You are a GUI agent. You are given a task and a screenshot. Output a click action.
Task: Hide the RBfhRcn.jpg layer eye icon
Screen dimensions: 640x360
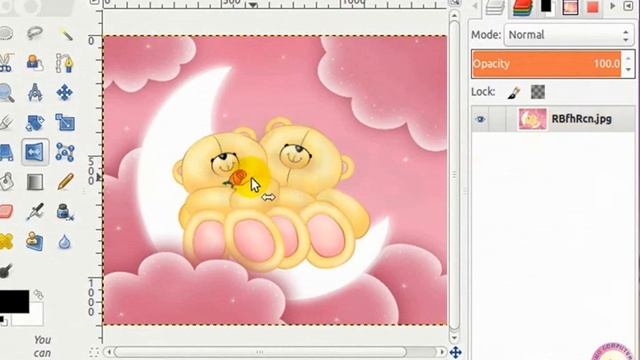480,119
